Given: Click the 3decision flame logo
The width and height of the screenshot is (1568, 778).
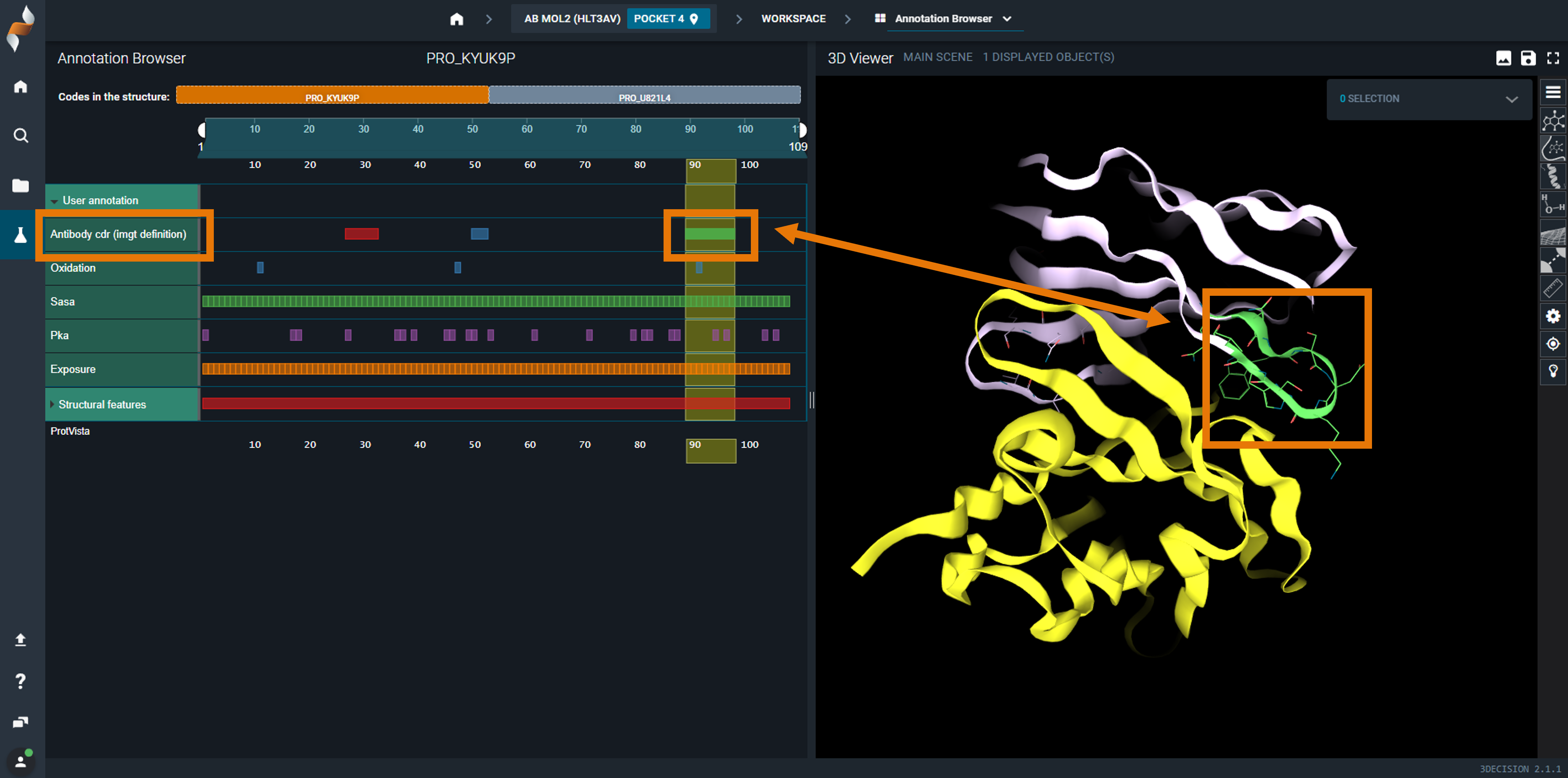Looking at the screenshot, I should pos(20,28).
